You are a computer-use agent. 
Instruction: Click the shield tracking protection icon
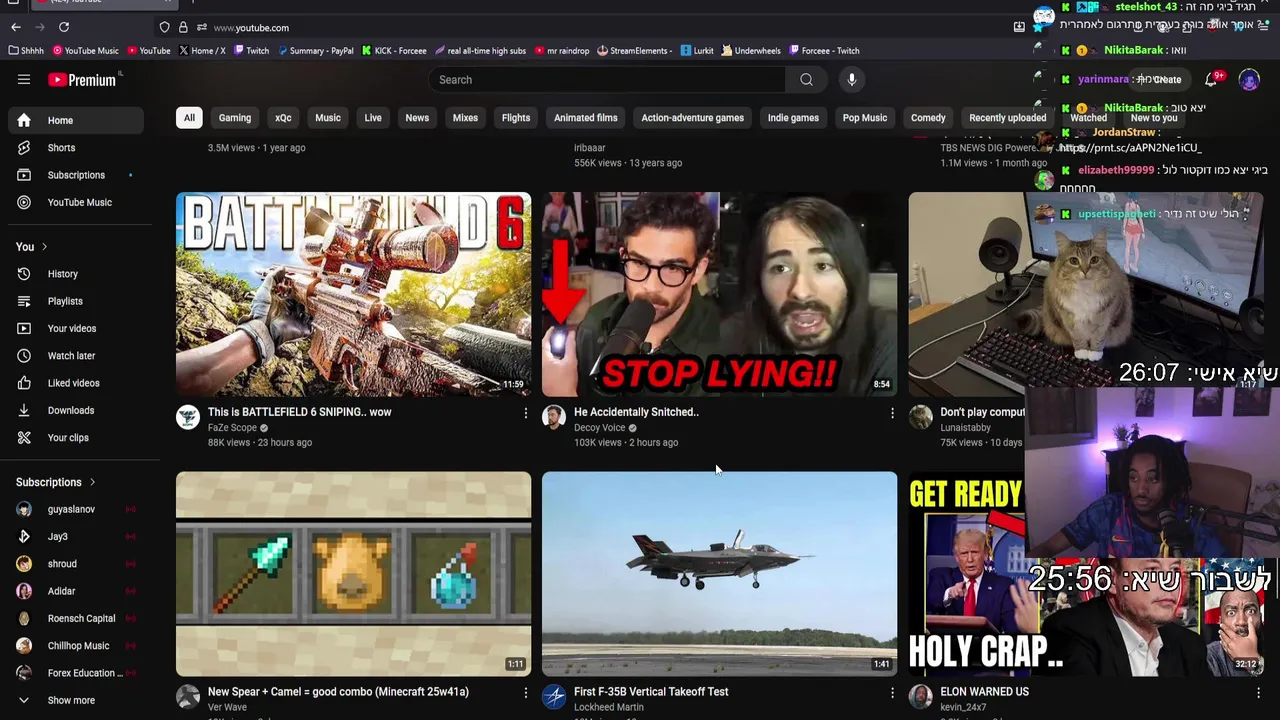164,27
